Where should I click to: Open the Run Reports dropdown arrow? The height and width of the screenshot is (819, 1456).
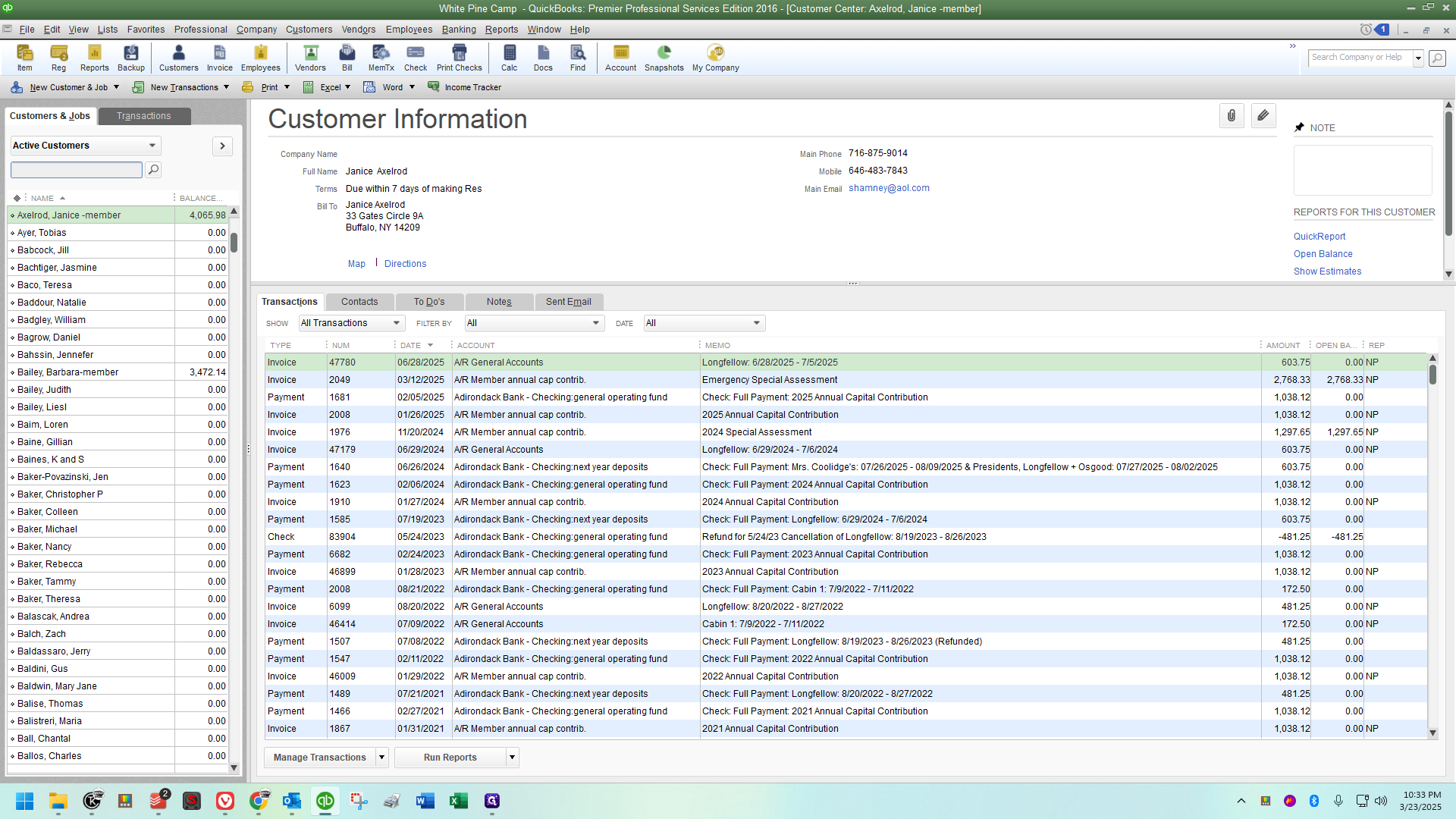[x=513, y=758]
